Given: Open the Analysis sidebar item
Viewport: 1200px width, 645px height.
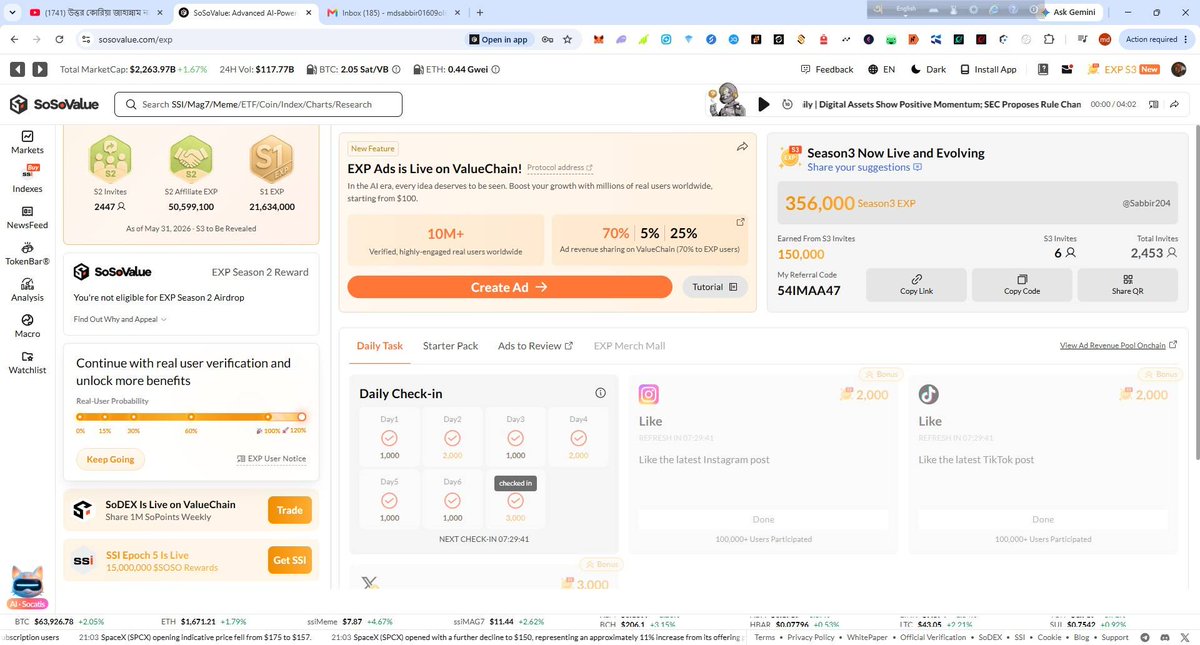Looking at the screenshot, I should coord(27,290).
